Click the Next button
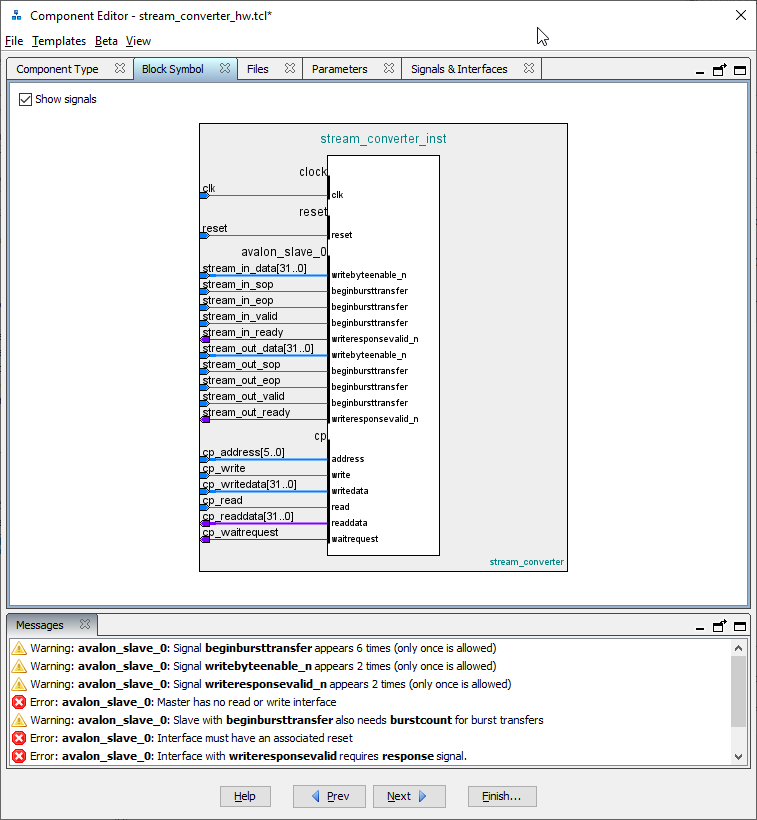Screen dimensions: 757x820 409,796
